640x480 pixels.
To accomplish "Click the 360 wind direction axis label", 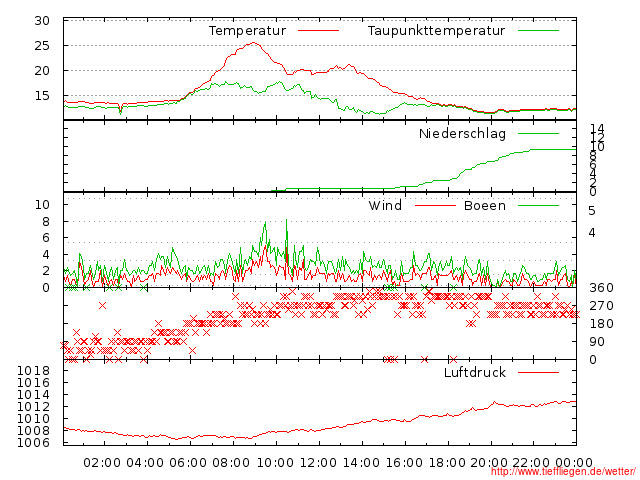I will coord(601,288).
